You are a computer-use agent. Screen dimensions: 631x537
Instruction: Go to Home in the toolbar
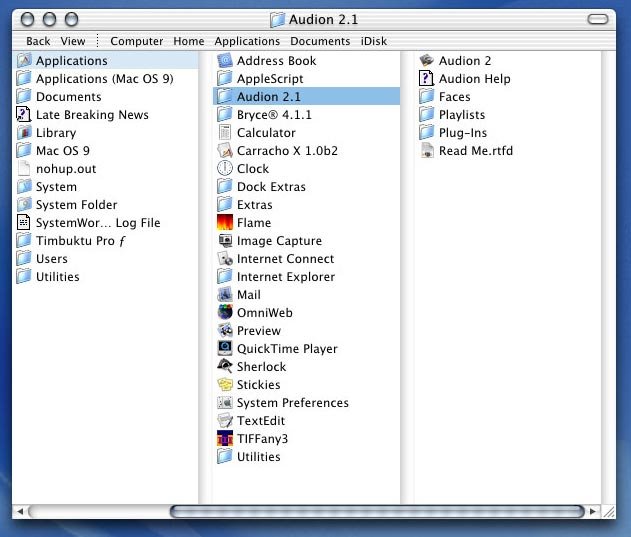pos(189,41)
